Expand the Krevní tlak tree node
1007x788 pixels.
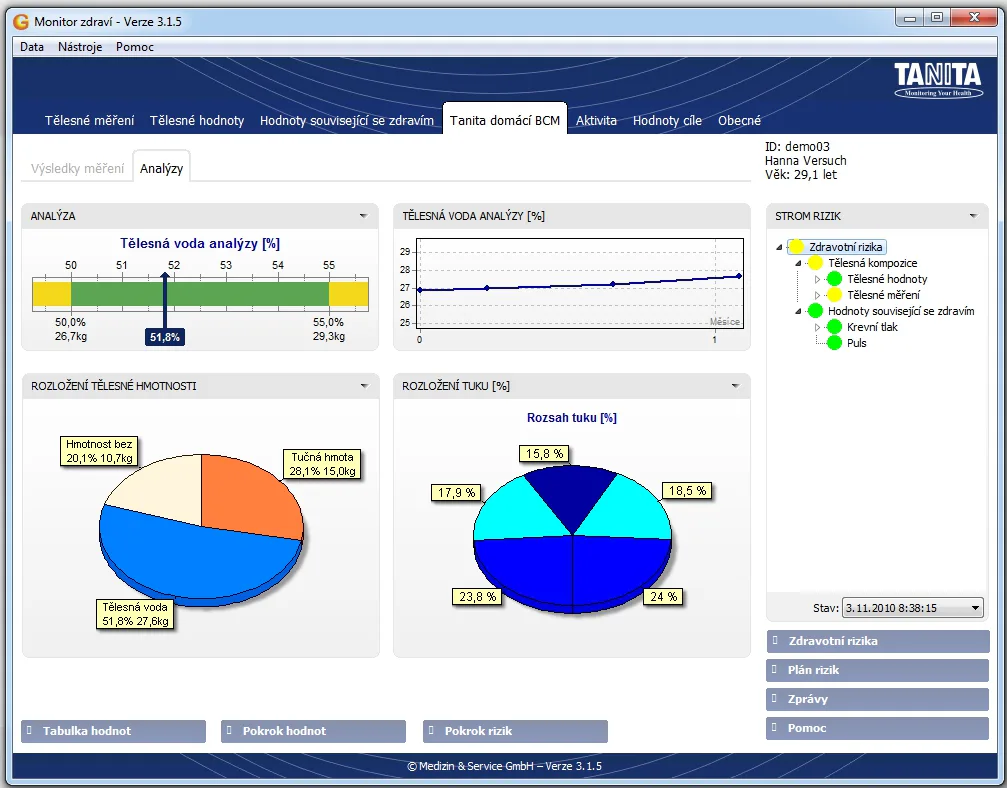tap(817, 327)
